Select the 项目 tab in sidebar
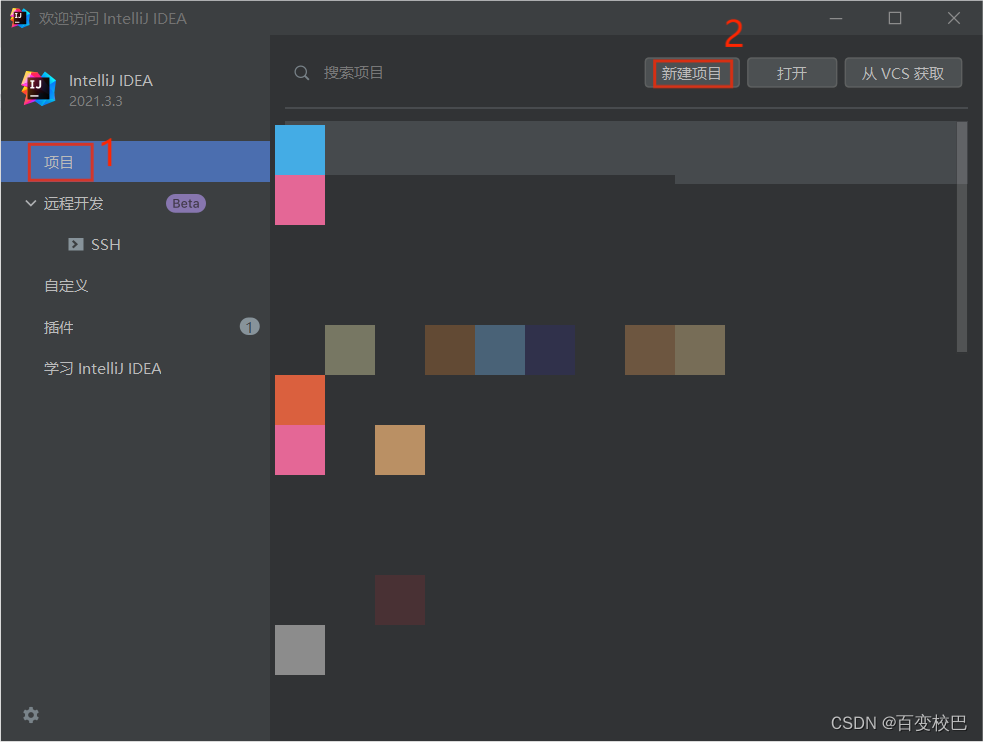Viewport: 983px width, 742px height. [135, 162]
